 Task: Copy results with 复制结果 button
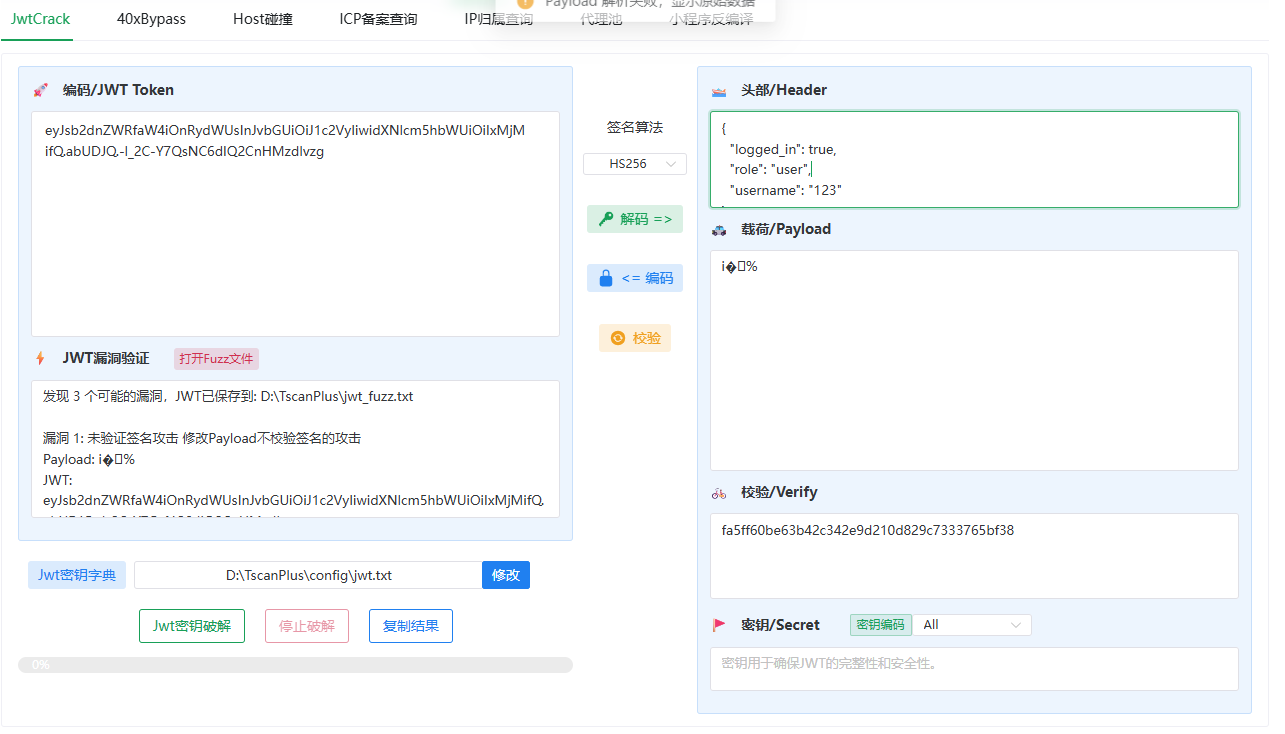[411, 626]
